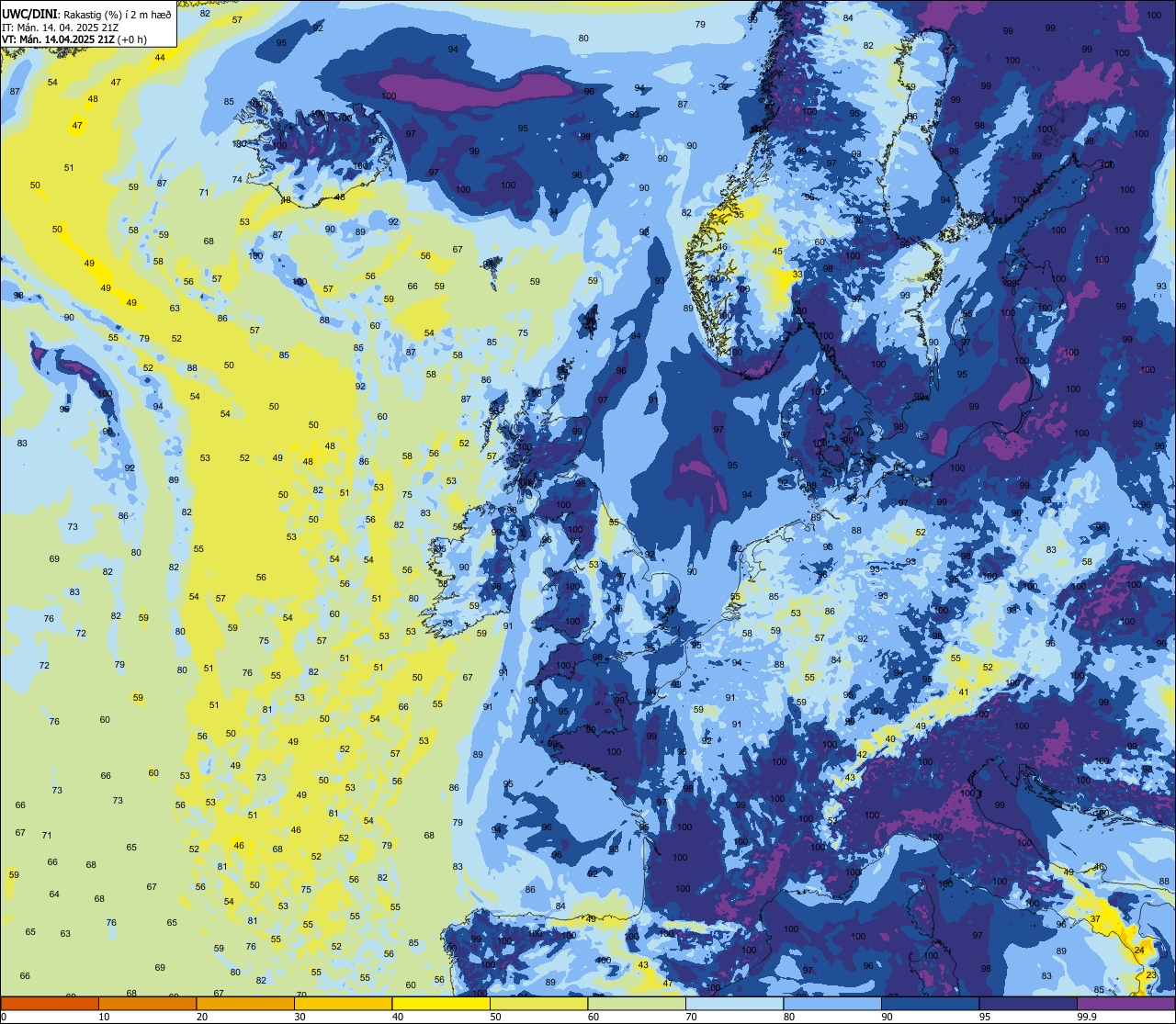This screenshot has width=1176, height=1024.
Task: Click the '99.9' legend scale label
Action: 1087,1017
